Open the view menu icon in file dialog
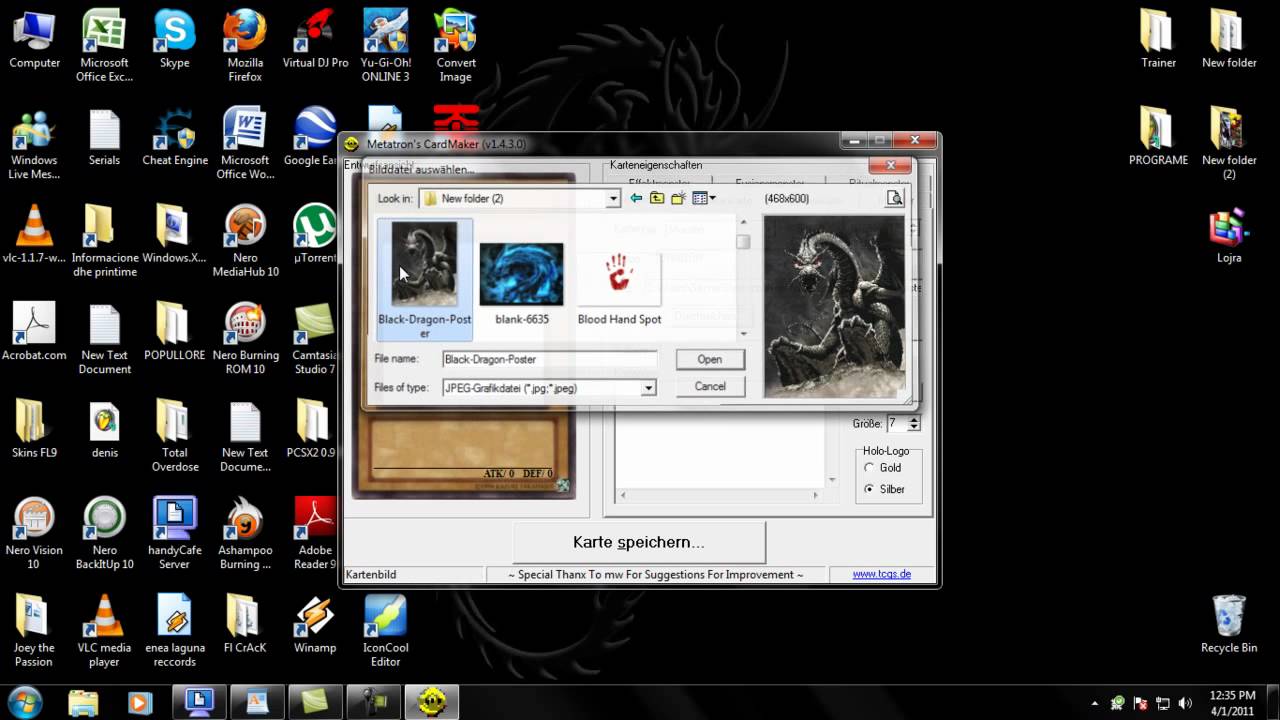1280x720 pixels. pyautogui.click(x=704, y=198)
